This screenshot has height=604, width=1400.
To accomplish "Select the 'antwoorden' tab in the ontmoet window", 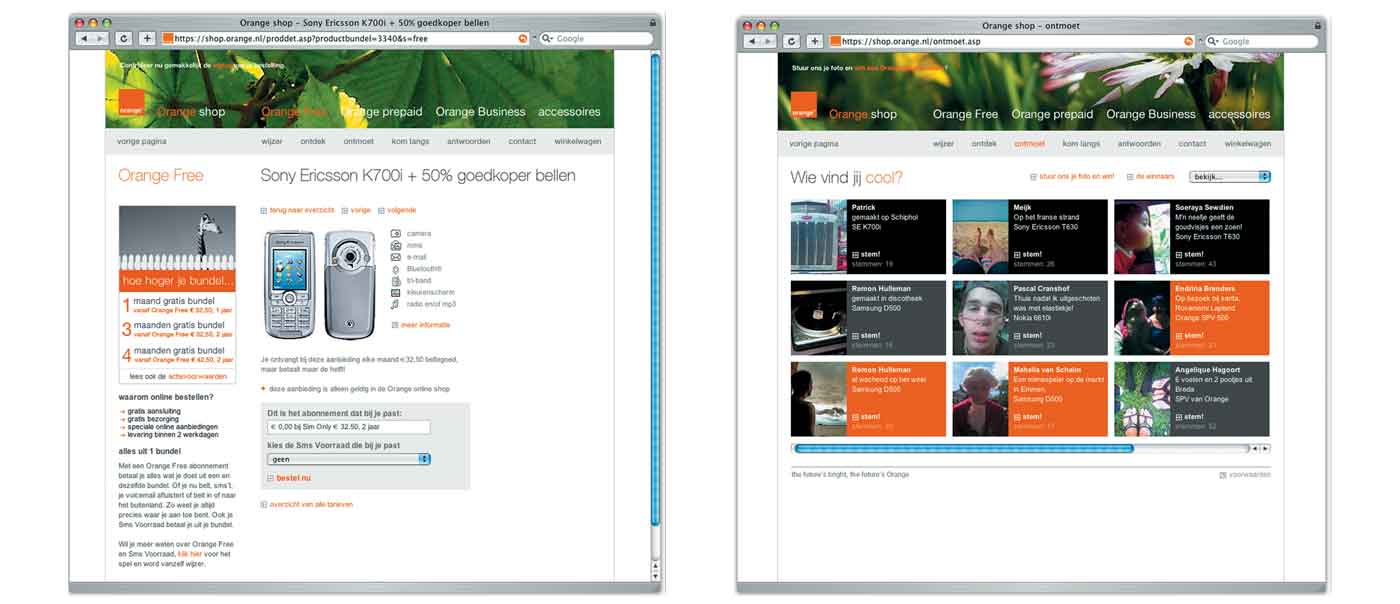I will (x=1139, y=144).
